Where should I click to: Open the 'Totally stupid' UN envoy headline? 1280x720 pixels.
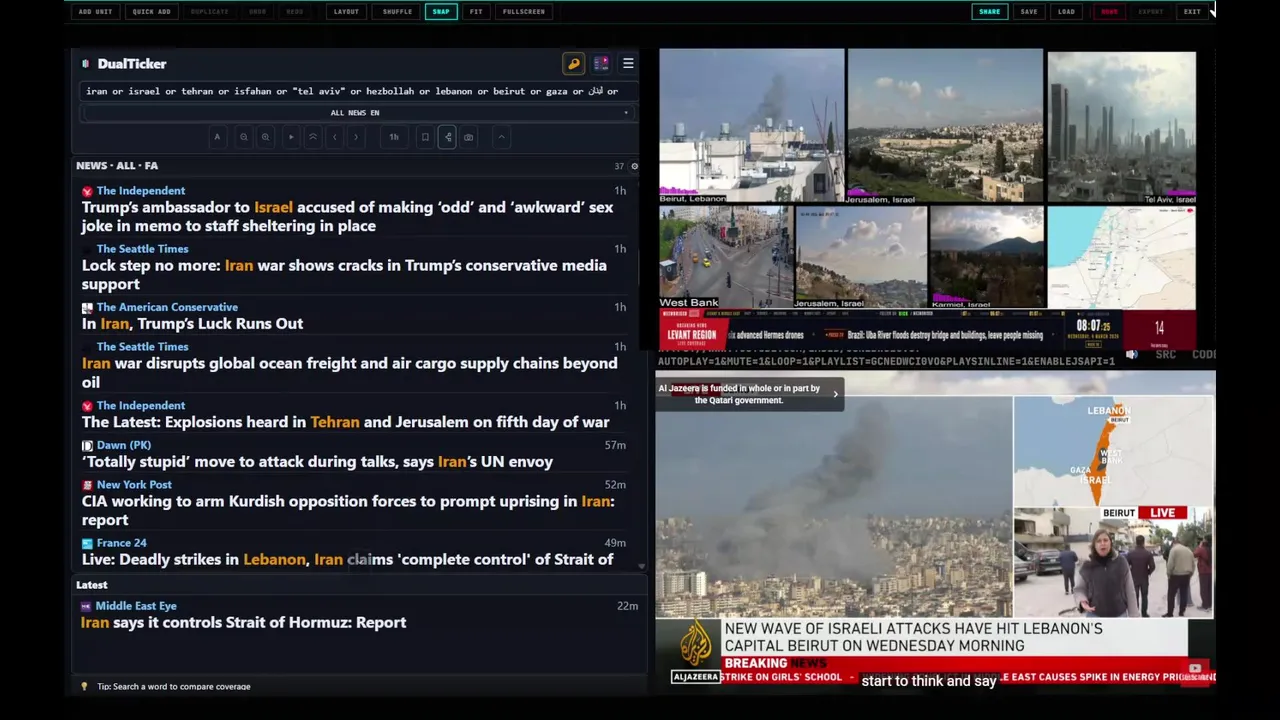click(x=317, y=461)
